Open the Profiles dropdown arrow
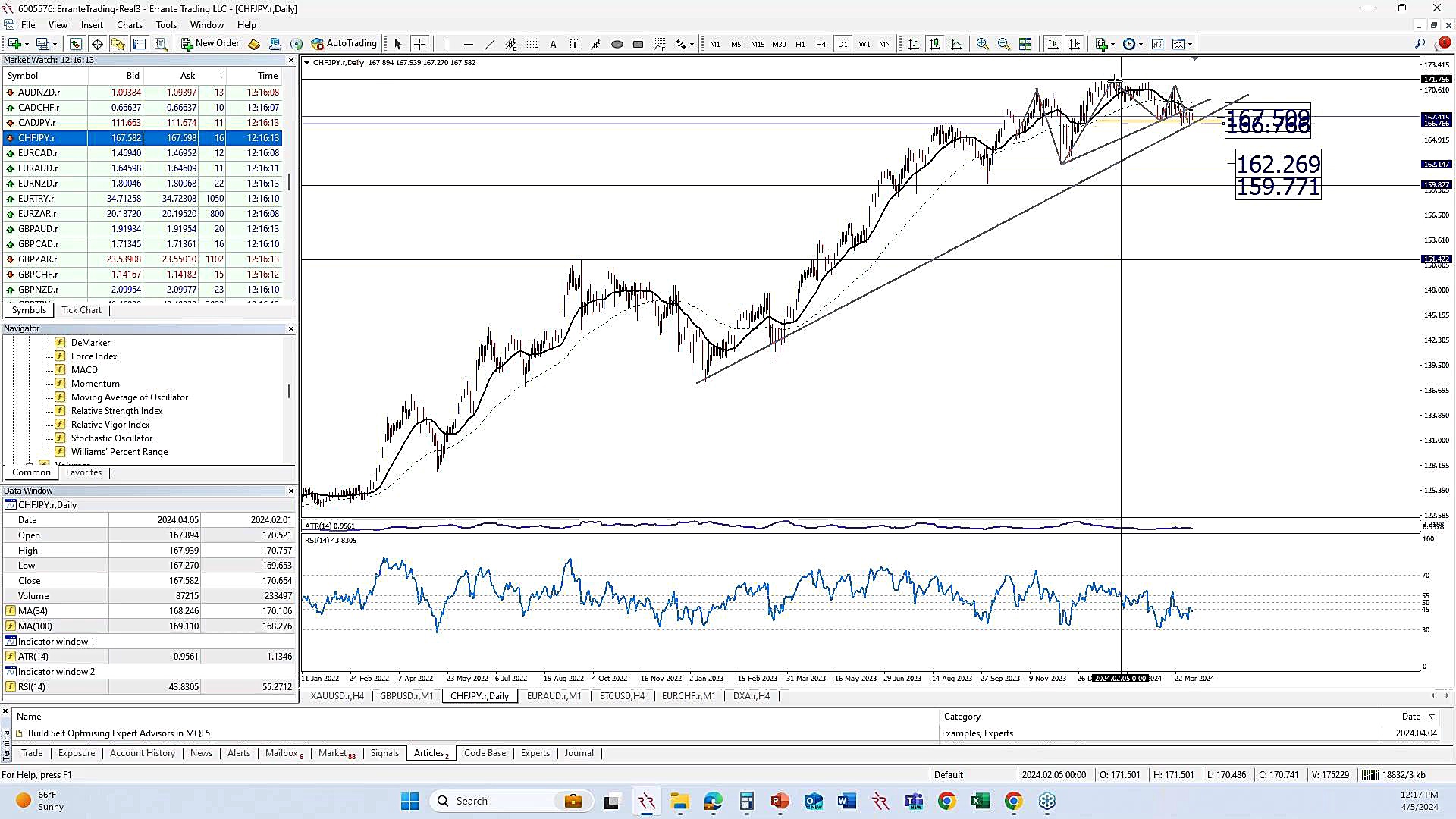Viewport: 1456px width, 819px height. tap(55, 44)
